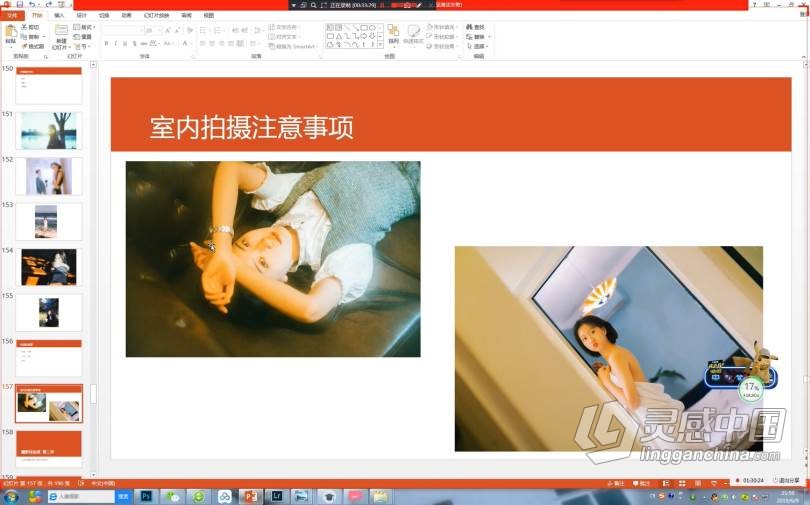
Task: Toggle Italic formatting
Action: click(115, 43)
